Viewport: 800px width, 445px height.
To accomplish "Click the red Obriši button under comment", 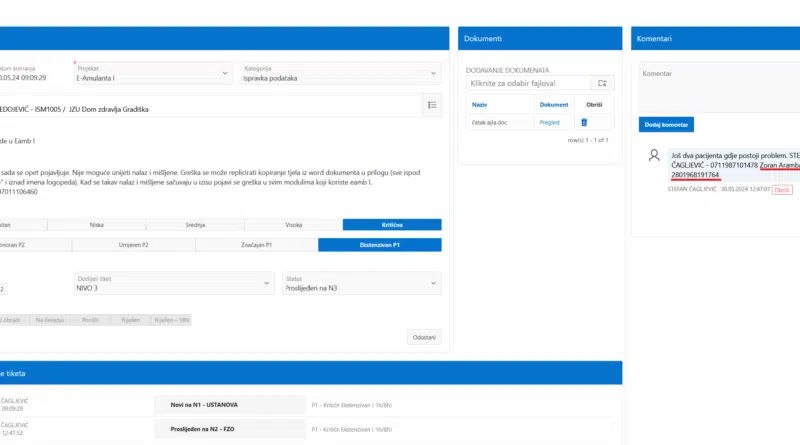I will pyautogui.click(x=782, y=189).
